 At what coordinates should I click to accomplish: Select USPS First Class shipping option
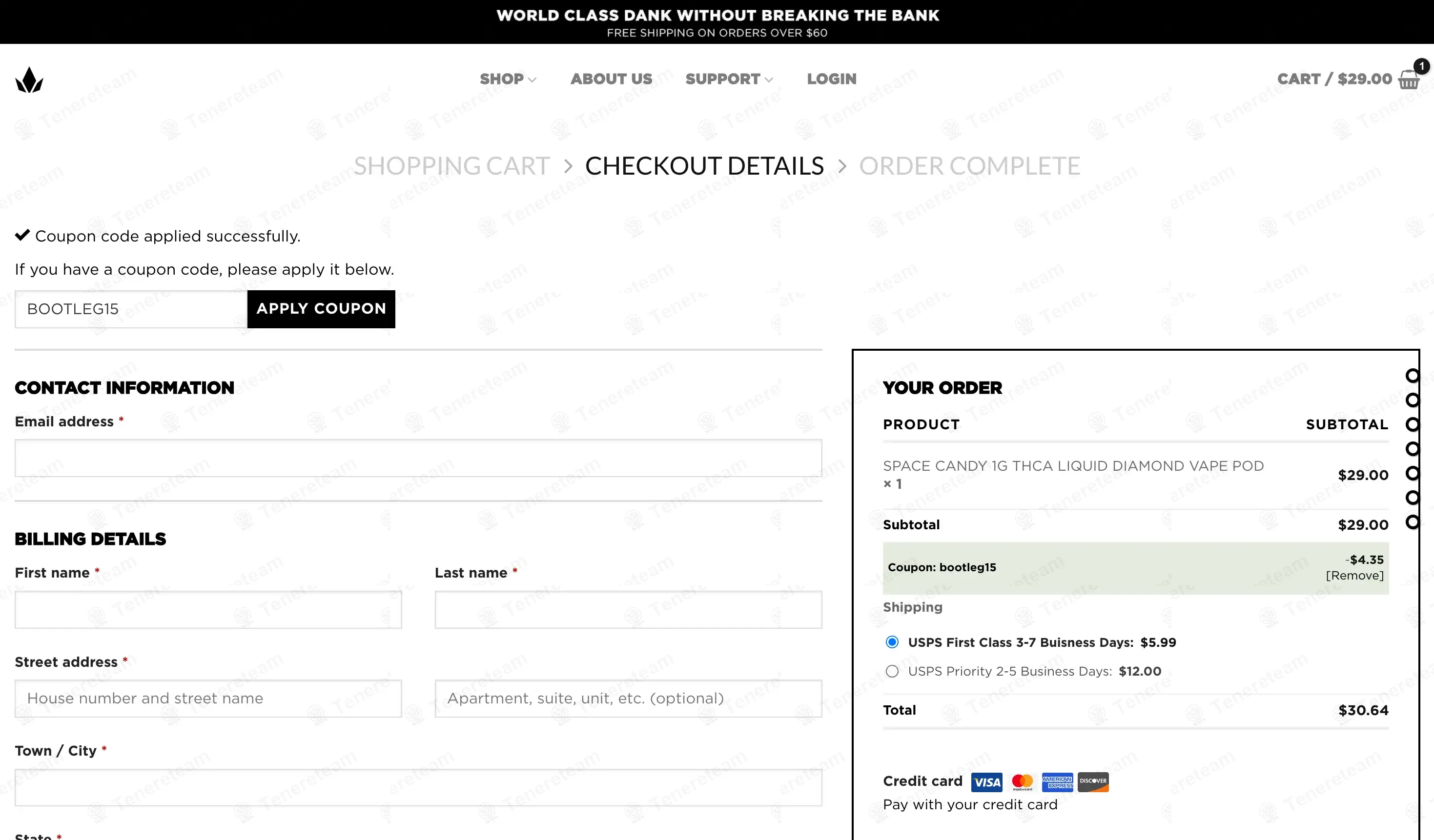[x=892, y=642]
